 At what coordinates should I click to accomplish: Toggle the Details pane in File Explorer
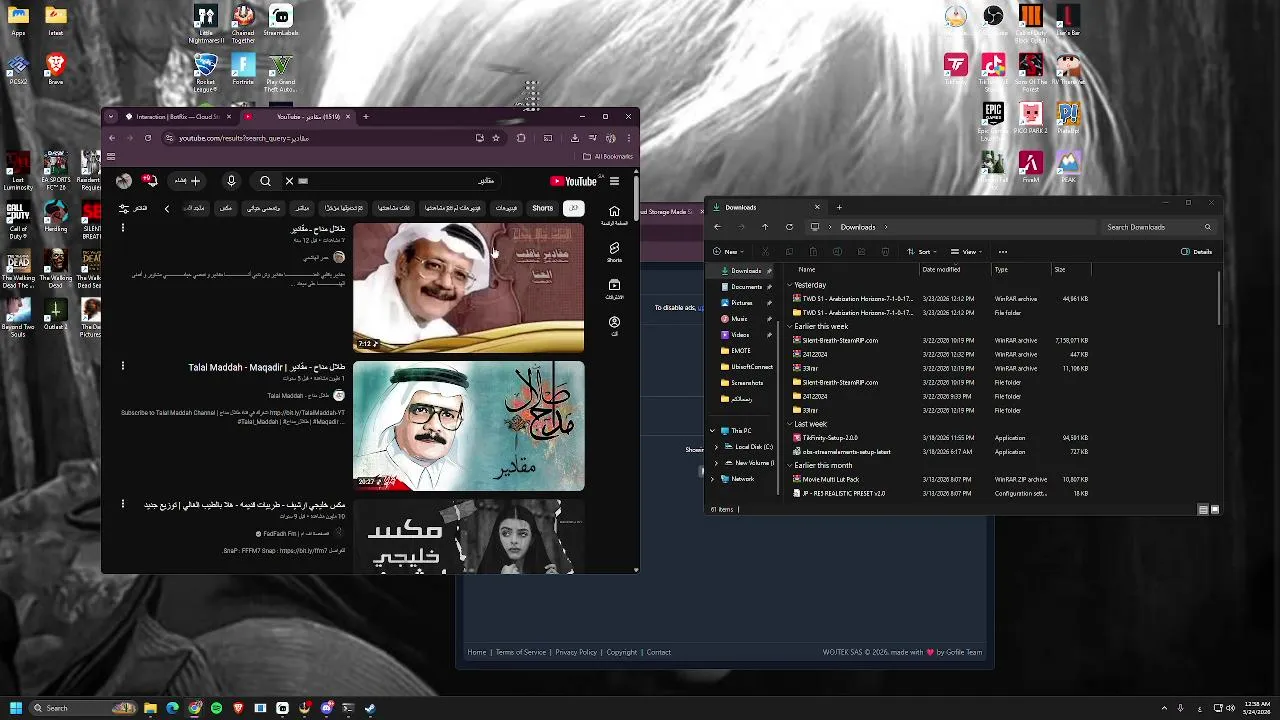(1197, 252)
